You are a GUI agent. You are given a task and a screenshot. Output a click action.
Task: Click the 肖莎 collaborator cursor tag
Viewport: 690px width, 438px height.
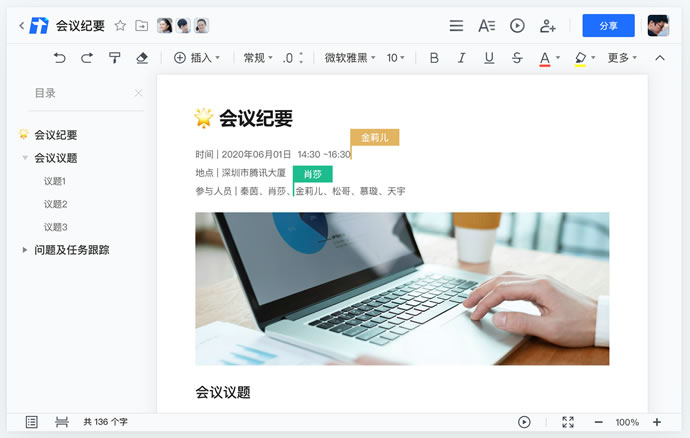[313, 174]
